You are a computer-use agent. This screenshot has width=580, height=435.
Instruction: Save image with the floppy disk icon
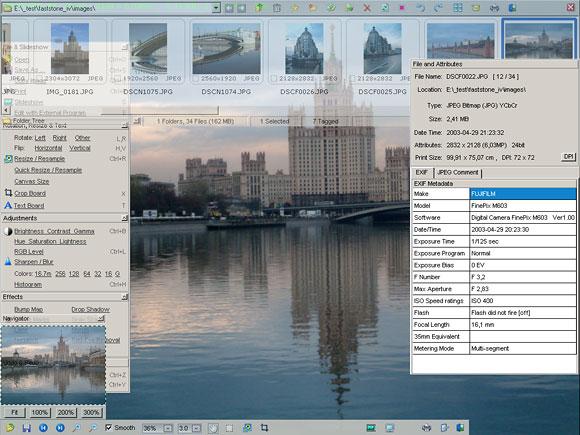point(26,428)
